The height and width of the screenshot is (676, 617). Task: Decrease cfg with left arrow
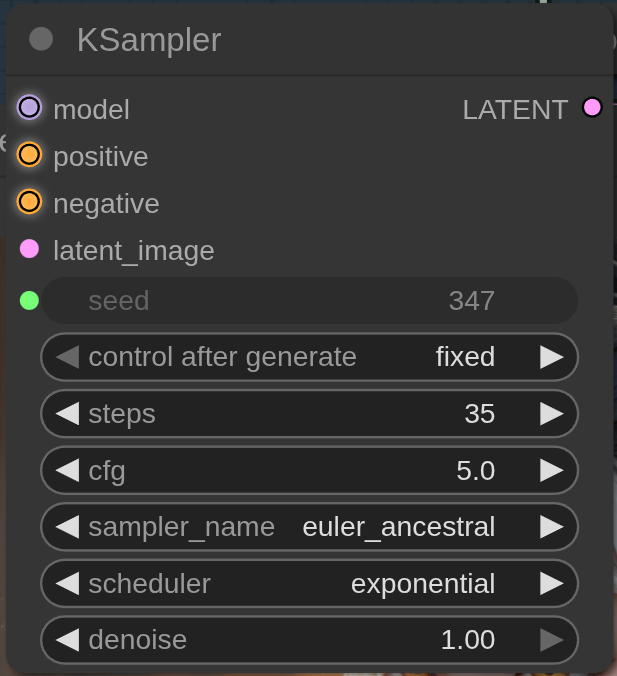[x=67, y=470]
